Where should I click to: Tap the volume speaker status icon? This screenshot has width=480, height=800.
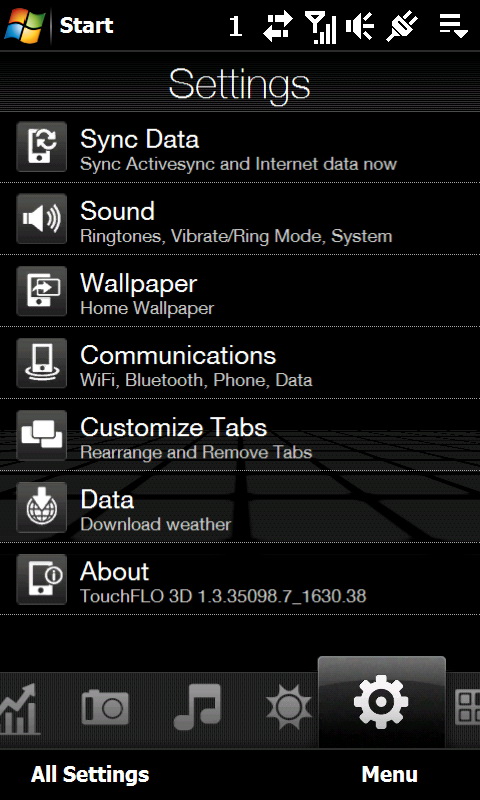(359, 26)
